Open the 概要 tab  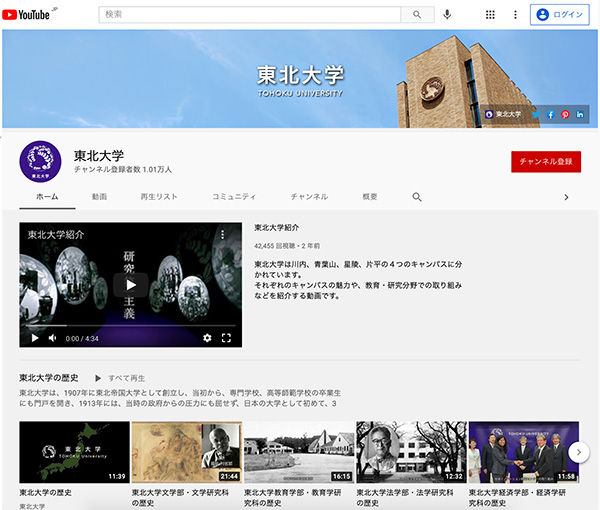[x=370, y=197]
